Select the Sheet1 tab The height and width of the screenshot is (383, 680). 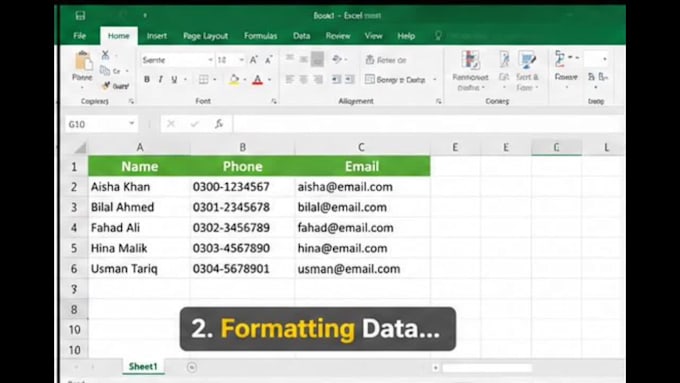click(x=143, y=366)
